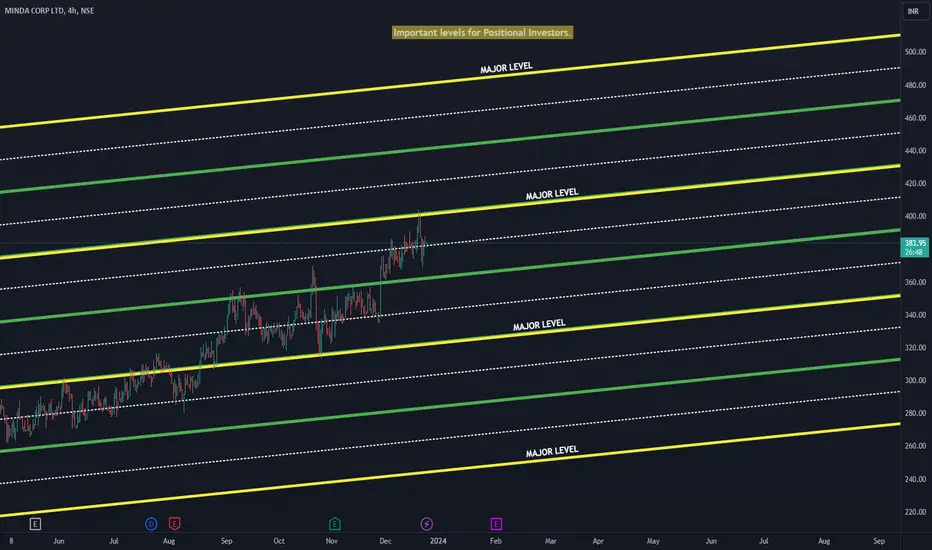Click the 420.00 price axis label
The image size is (932, 550).
click(x=915, y=183)
